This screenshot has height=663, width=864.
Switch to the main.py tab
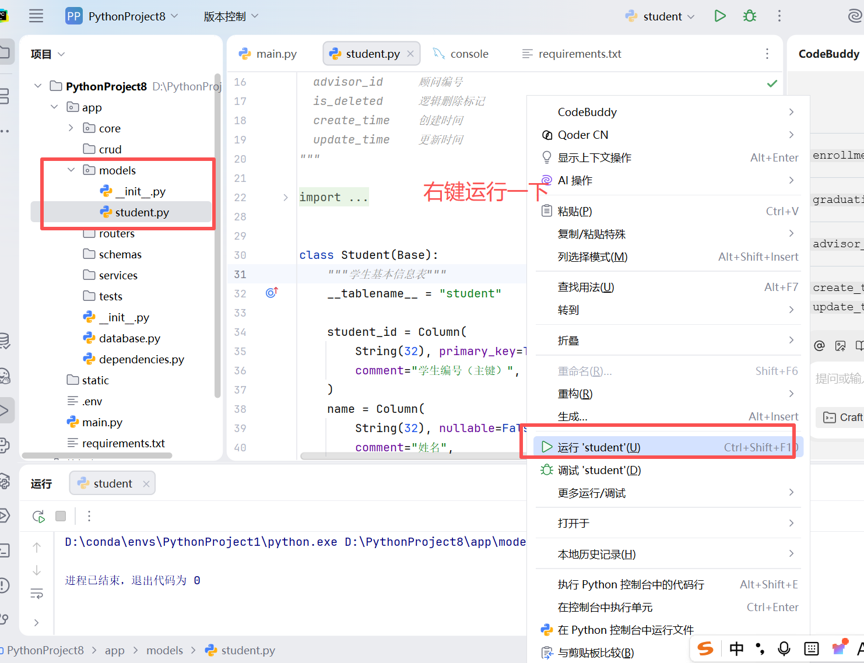point(268,53)
